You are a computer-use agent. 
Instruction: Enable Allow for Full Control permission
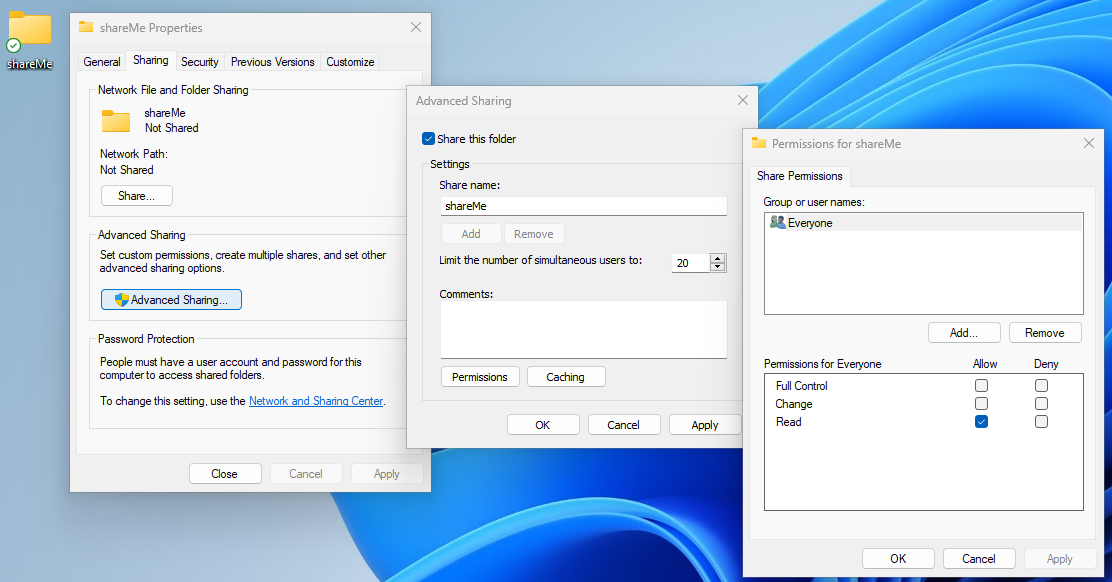981,386
